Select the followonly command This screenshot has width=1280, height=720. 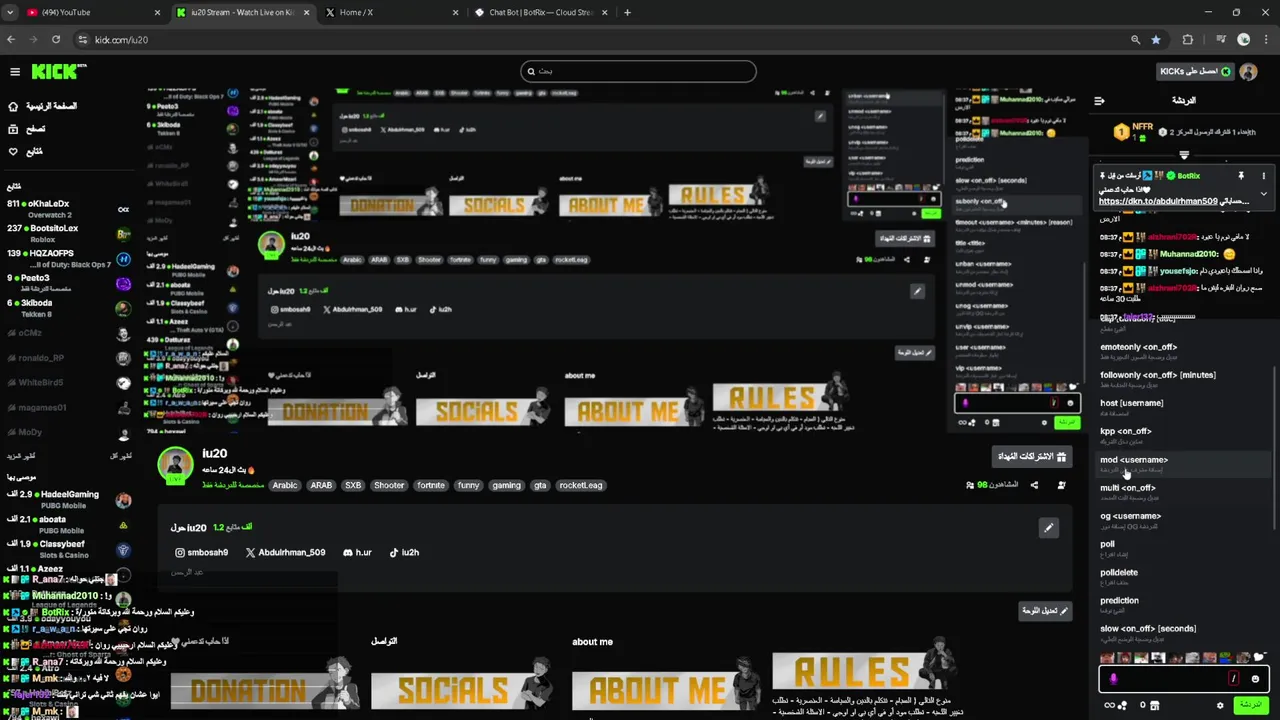coord(1183,379)
